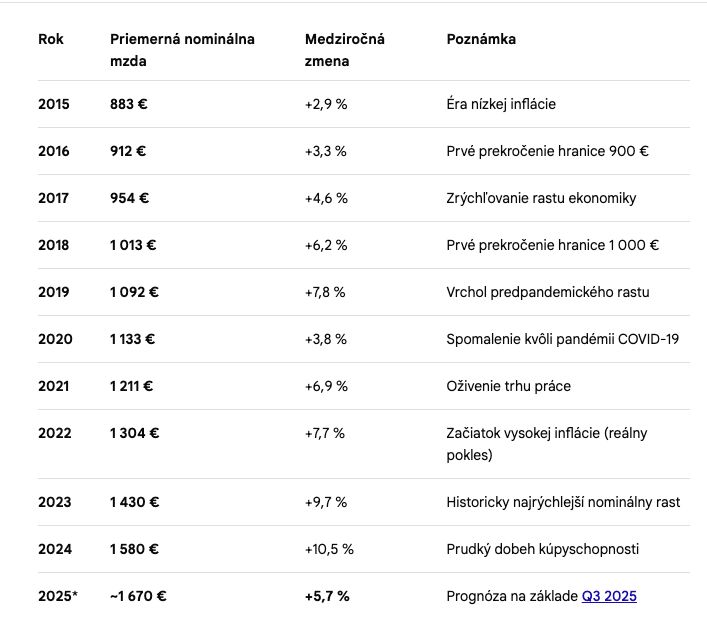Select the 2015 year cell

(x=54, y=104)
